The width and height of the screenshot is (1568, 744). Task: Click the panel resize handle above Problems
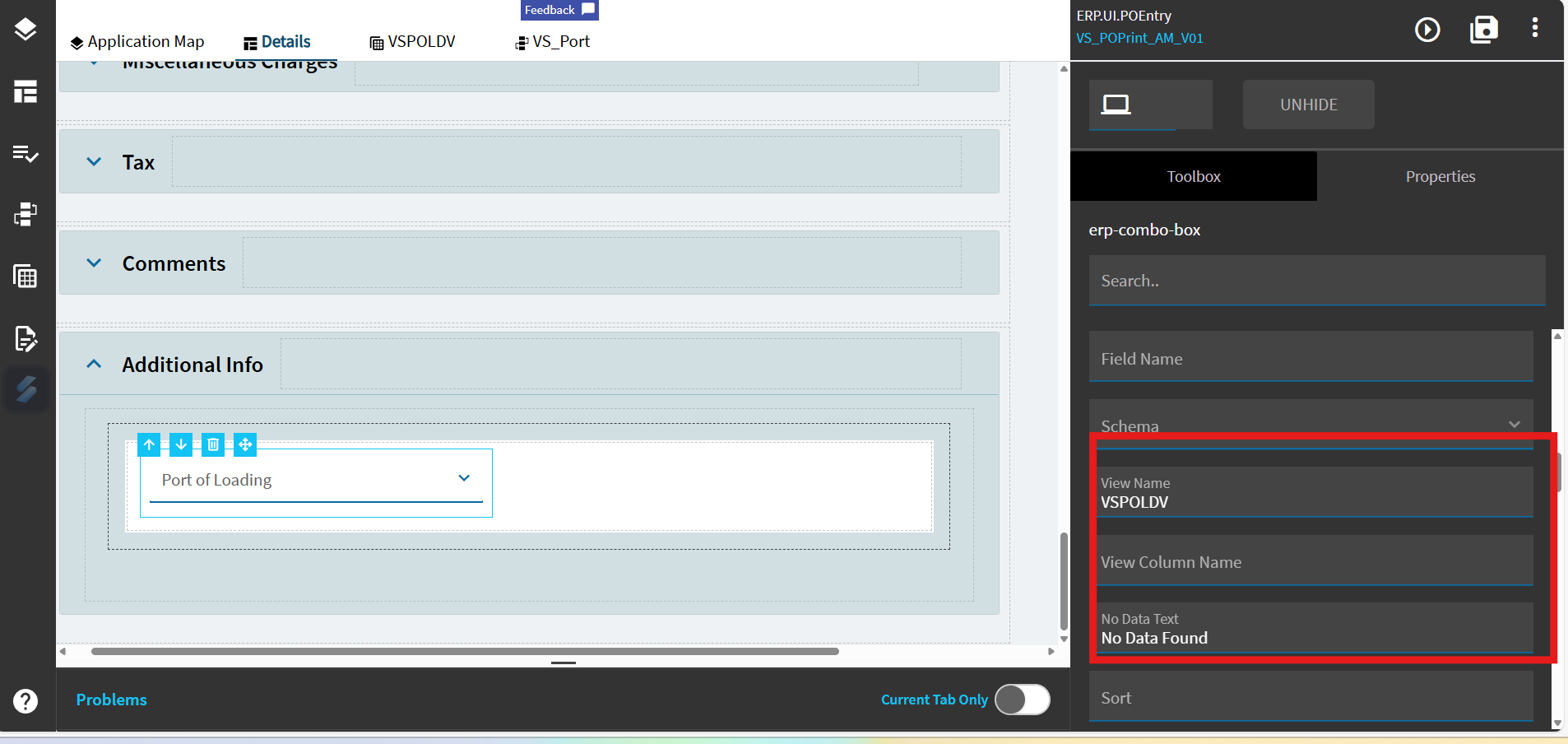564,663
